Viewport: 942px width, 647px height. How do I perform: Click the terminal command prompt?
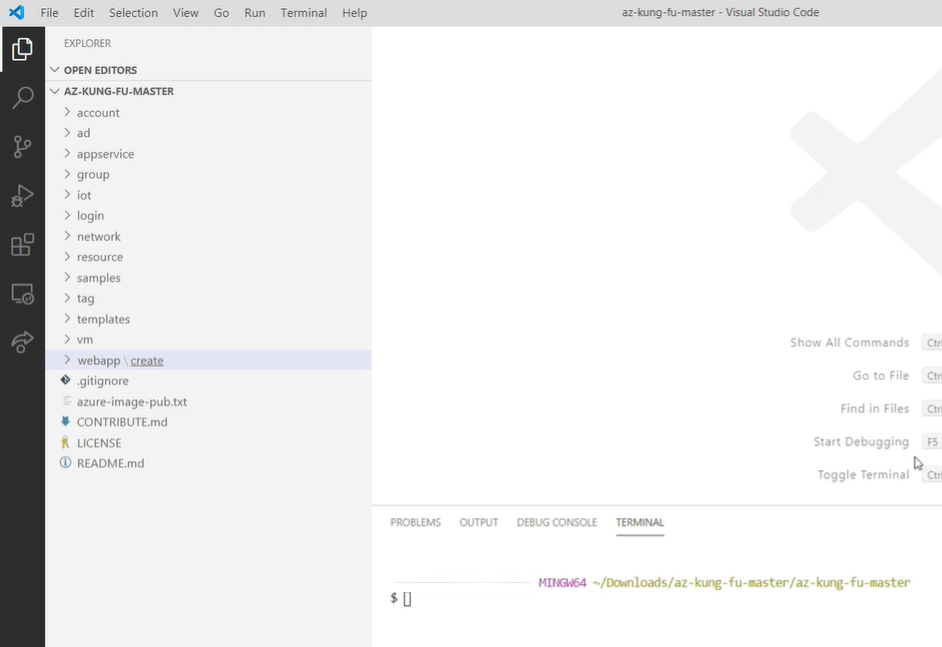click(407, 598)
